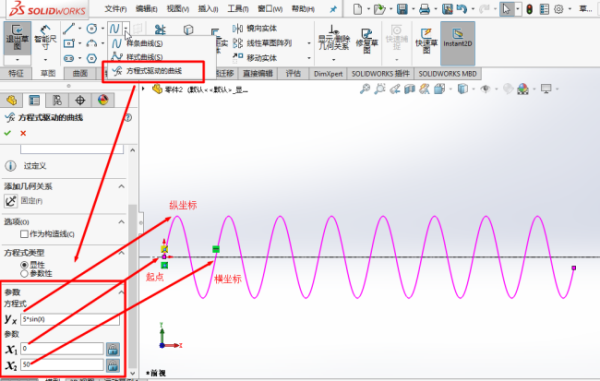The height and width of the screenshot is (381, 600).
Task: Collapse the 方程式类型 section chevron
Action: click(121, 253)
